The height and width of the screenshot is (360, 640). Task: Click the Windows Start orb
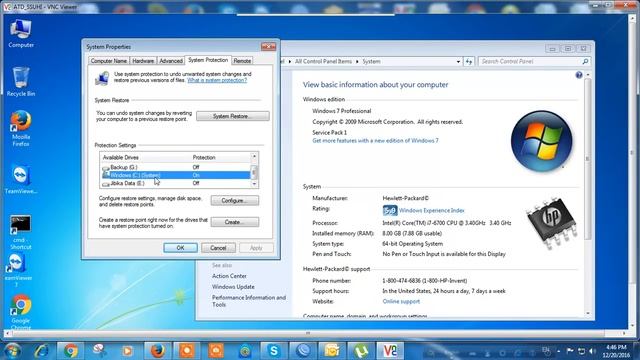pos(12,351)
